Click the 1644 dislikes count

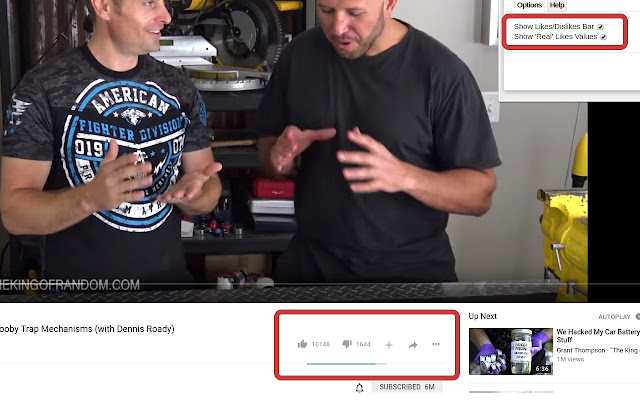pyautogui.click(x=363, y=344)
